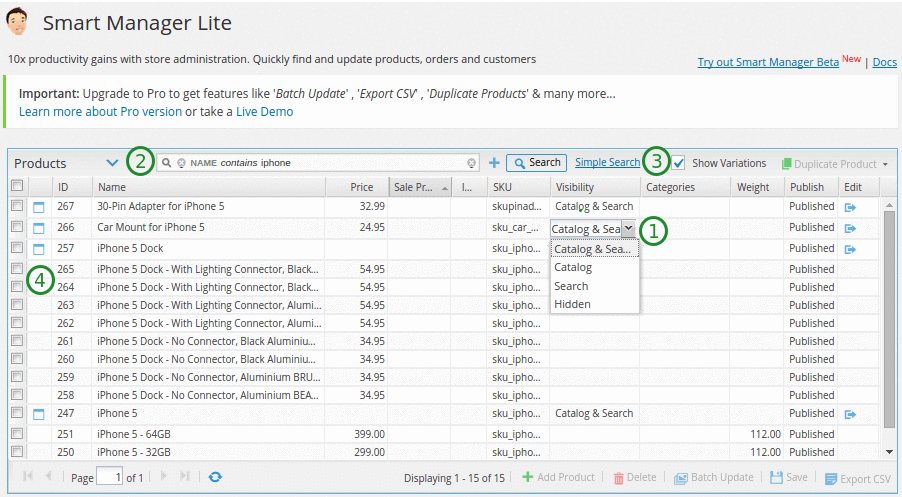Viewport: 902px width, 497px height.
Task: Sort by the Name column header
Action: [x=209, y=187]
